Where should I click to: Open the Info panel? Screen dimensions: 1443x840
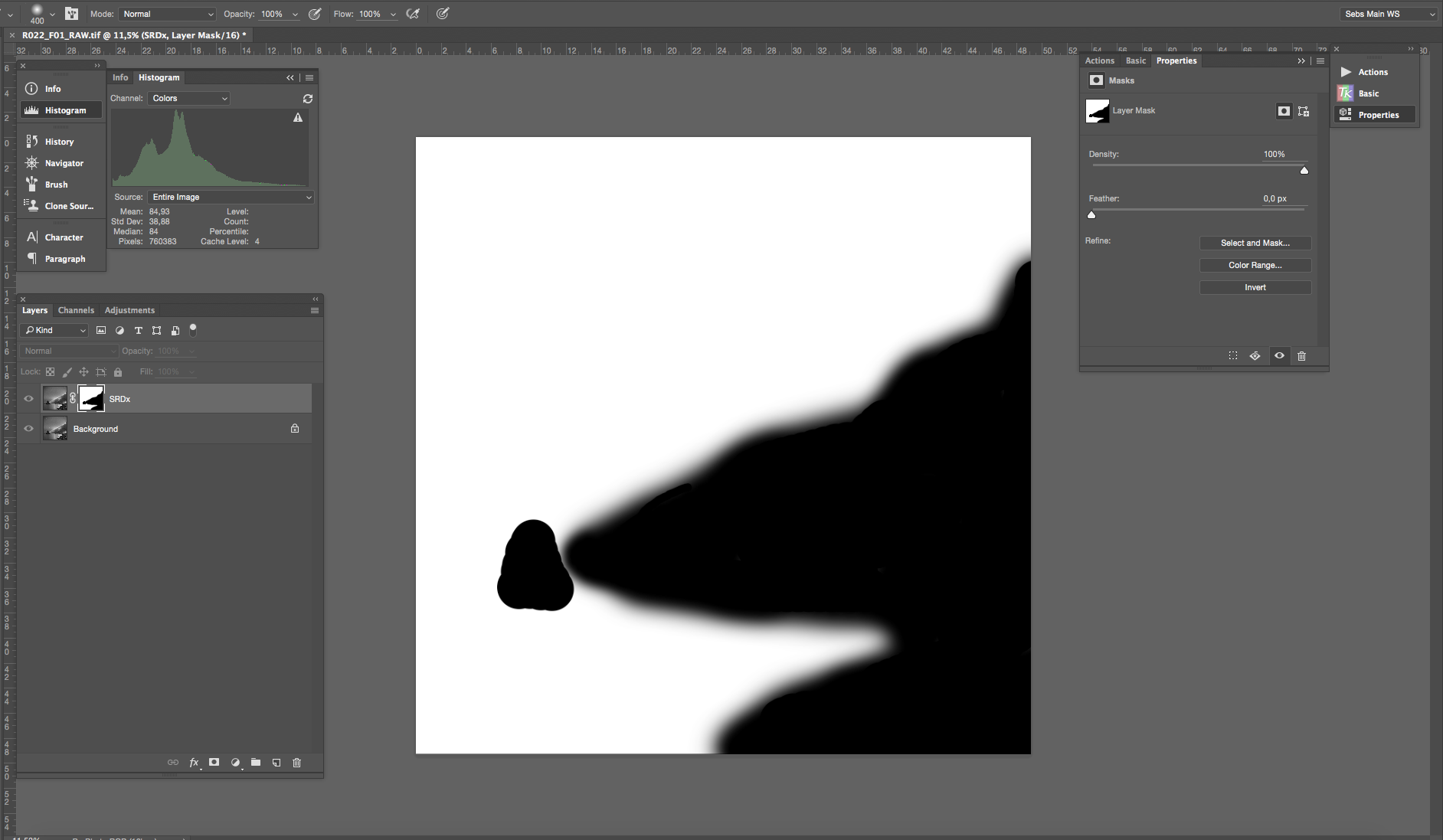61,89
